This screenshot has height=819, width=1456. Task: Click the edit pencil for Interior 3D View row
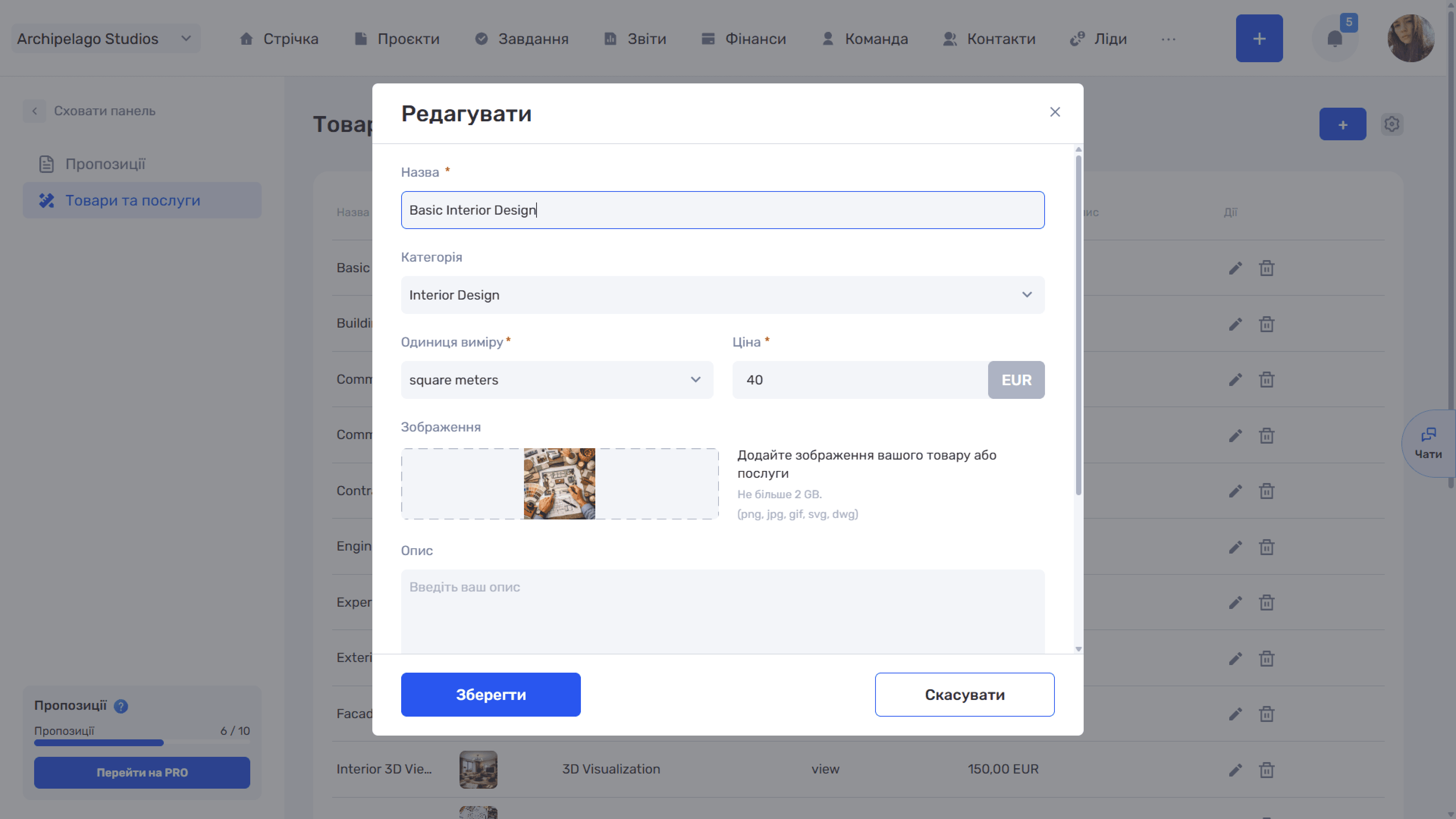click(x=1235, y=770)
